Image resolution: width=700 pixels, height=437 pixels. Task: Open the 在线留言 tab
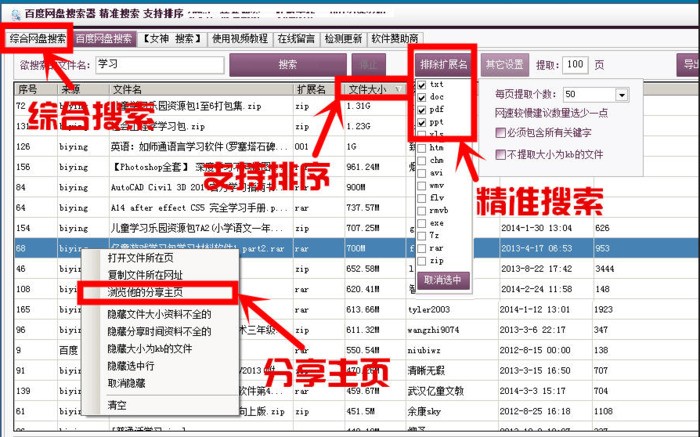pos(296,39)
